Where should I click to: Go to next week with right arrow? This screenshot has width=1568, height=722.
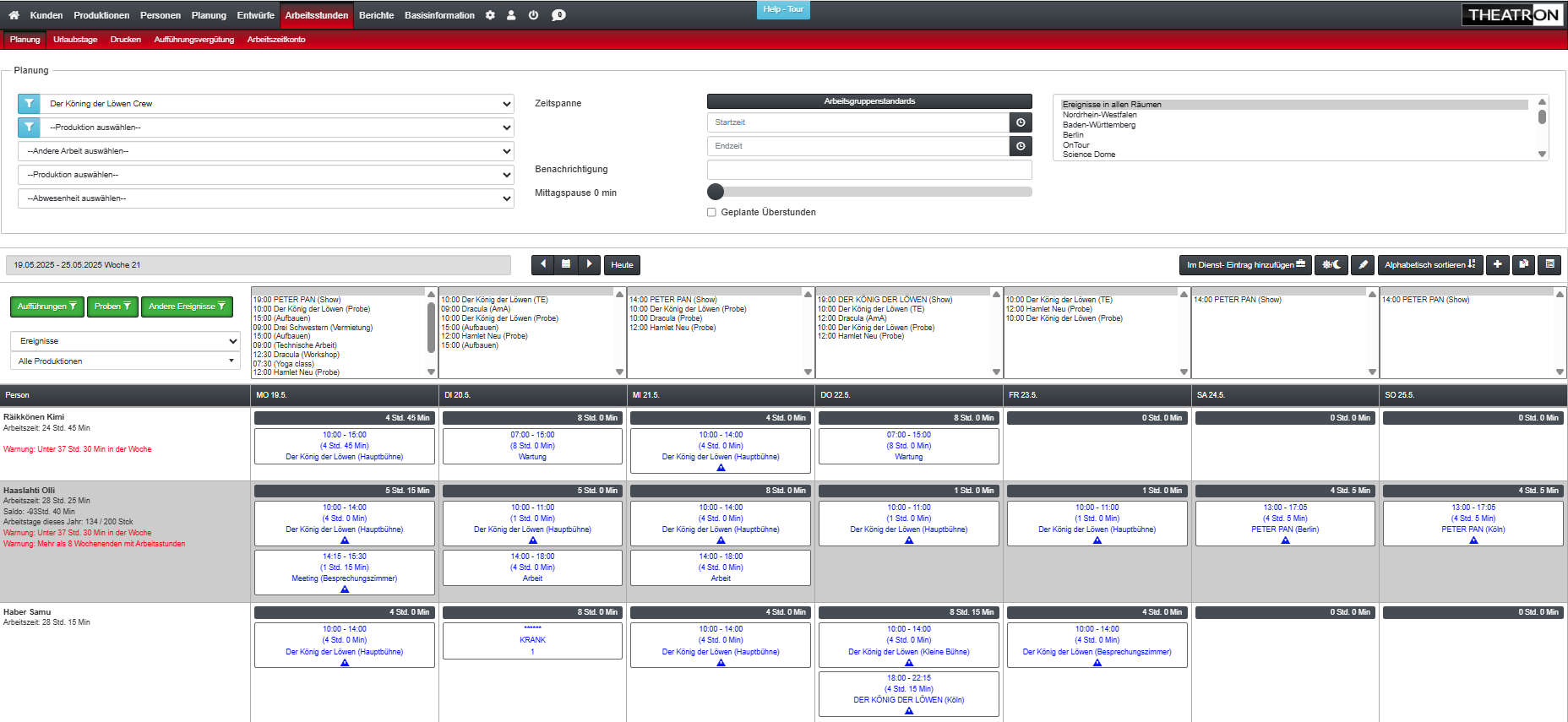coord(589,265)
